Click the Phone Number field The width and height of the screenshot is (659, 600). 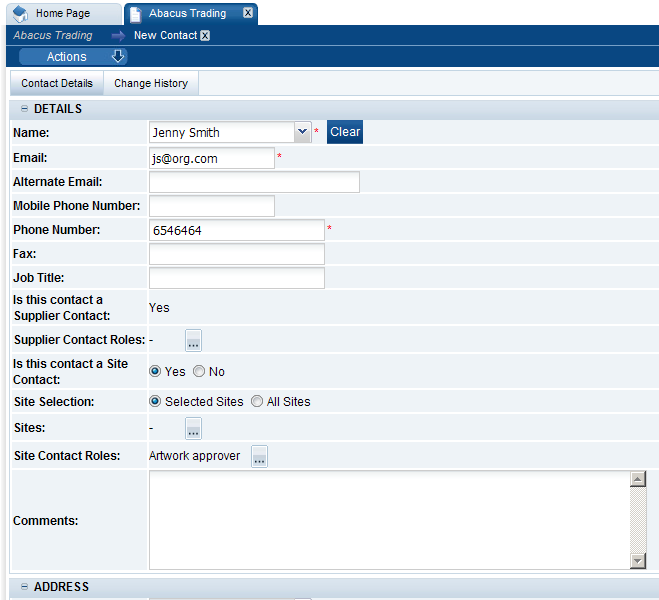pyautogui.click(x=237, y=230)
